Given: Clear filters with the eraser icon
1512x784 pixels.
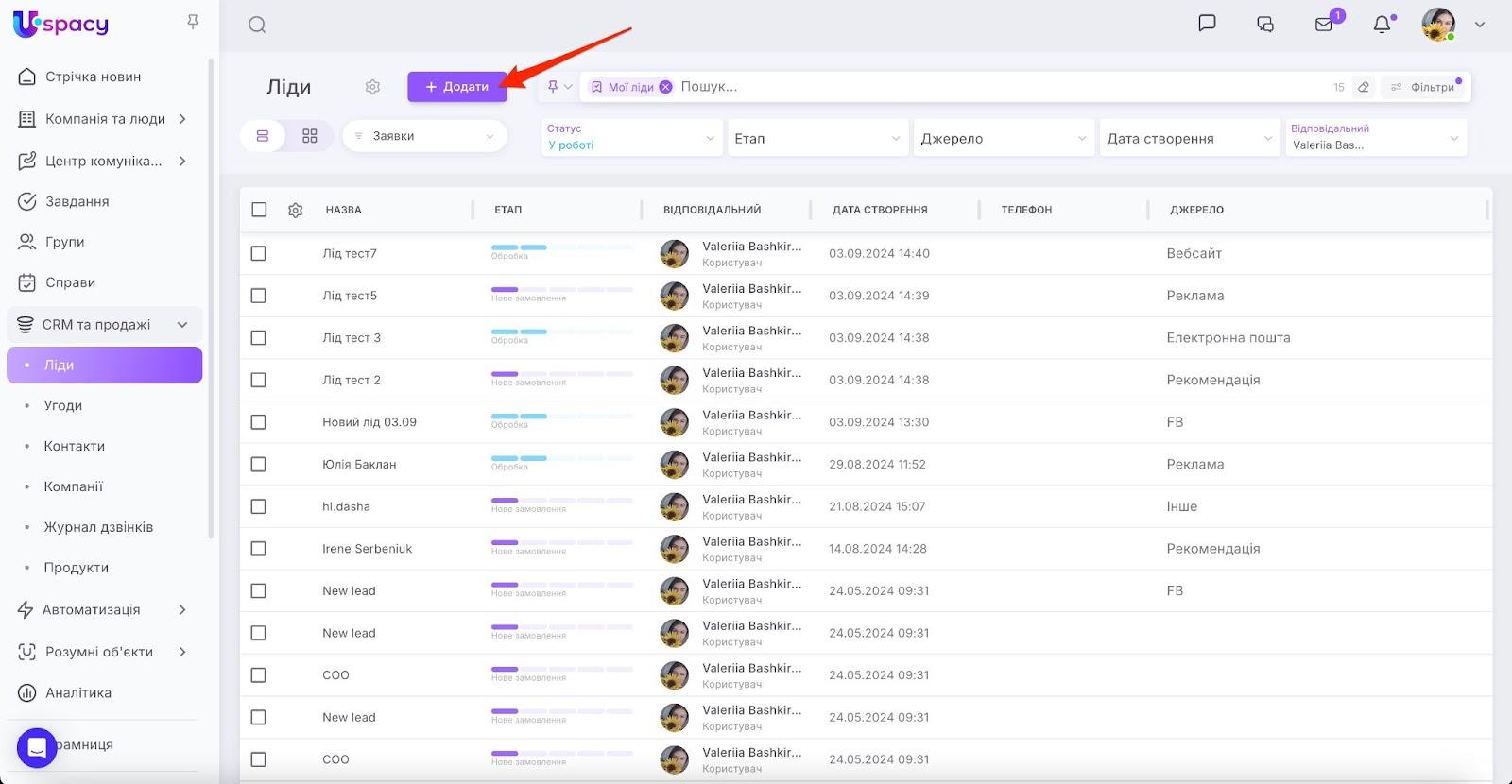Looking at the screenshot, I should pos(1364,87).
